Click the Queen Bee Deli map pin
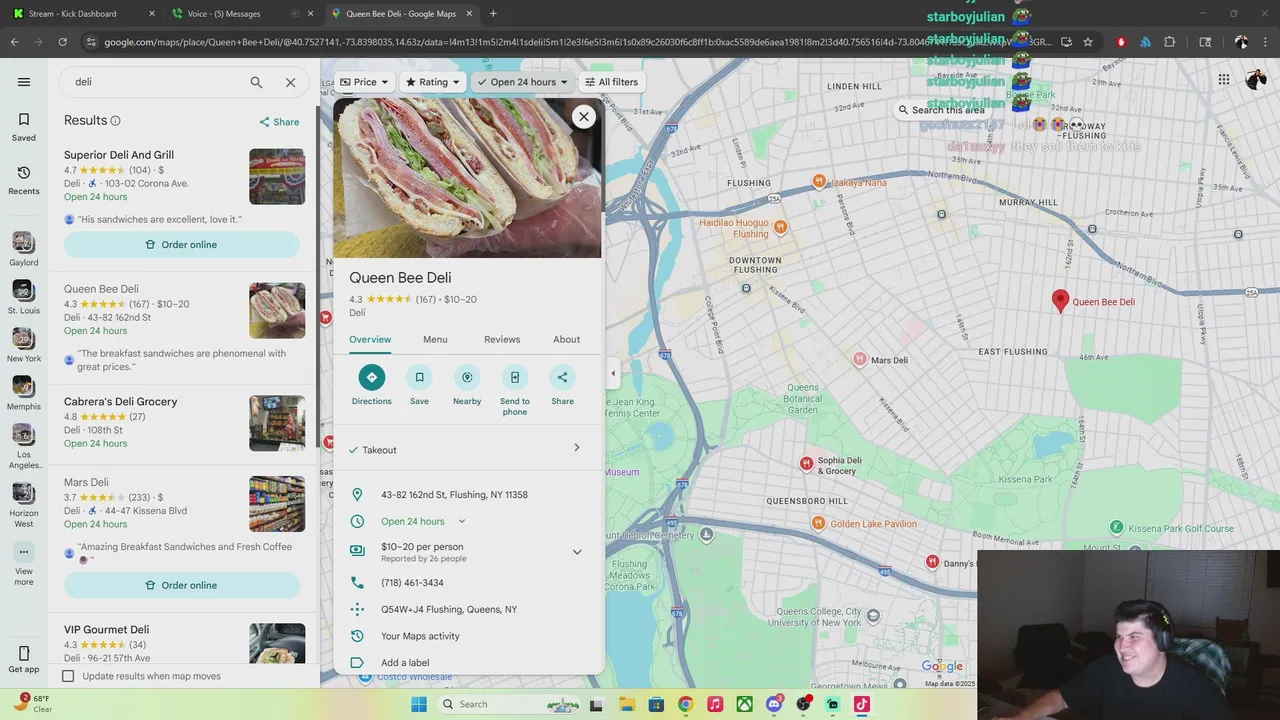Image resolution: width=1280 pixels, height=720 pixels. click(x=1061, y=301)
